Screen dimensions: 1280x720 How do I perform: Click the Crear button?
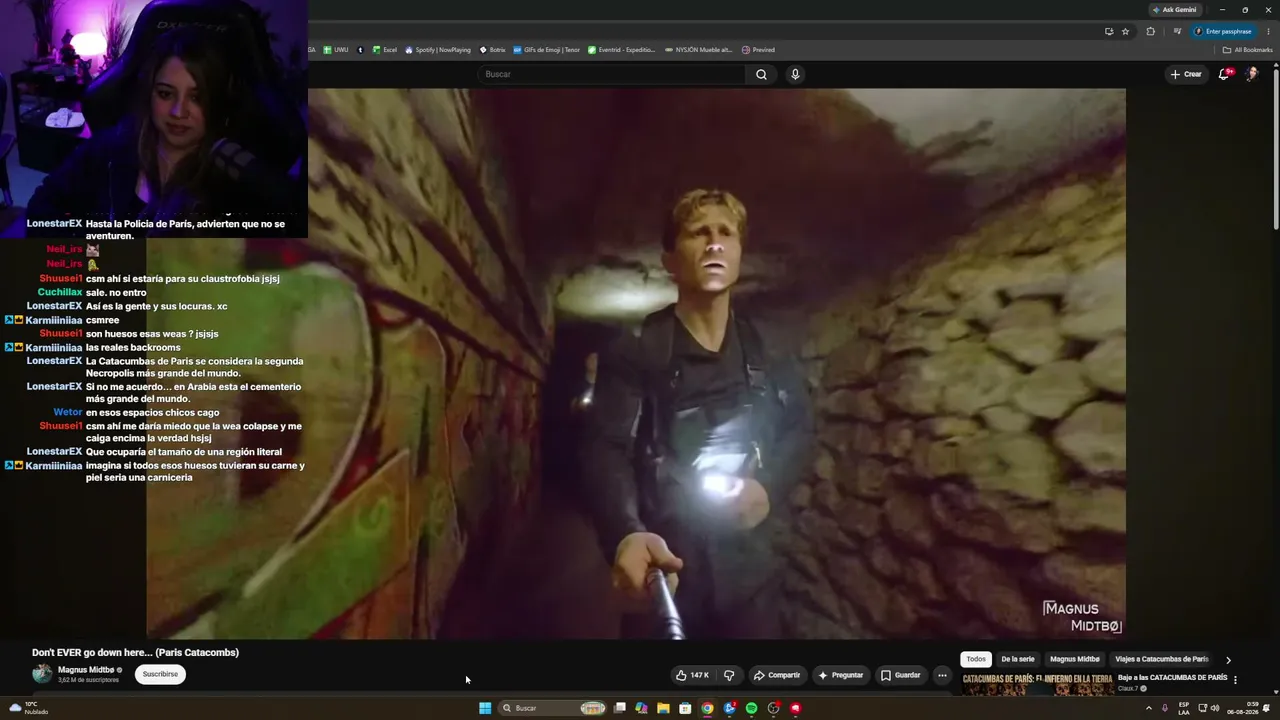(1186, 74)
